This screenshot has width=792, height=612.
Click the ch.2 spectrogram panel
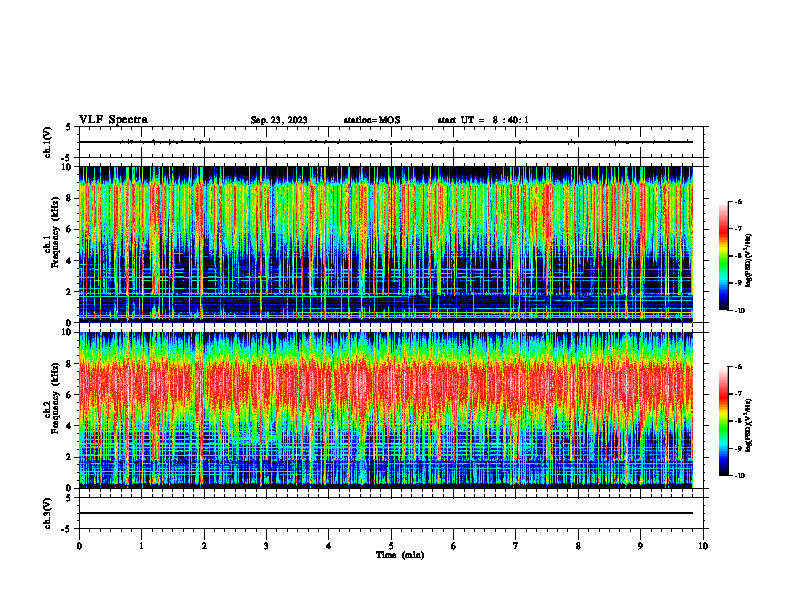coord(386,410)
